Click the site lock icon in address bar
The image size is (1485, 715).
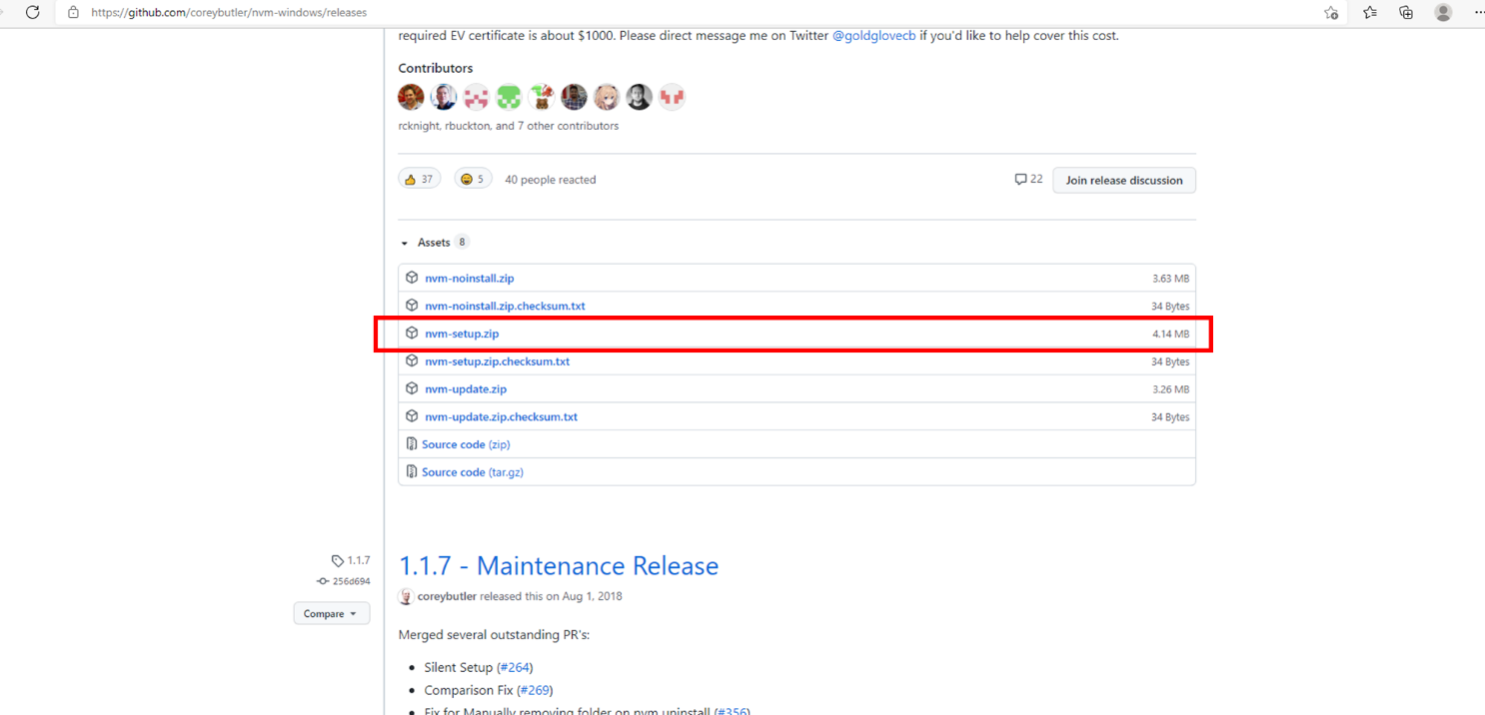pos(72,12)
